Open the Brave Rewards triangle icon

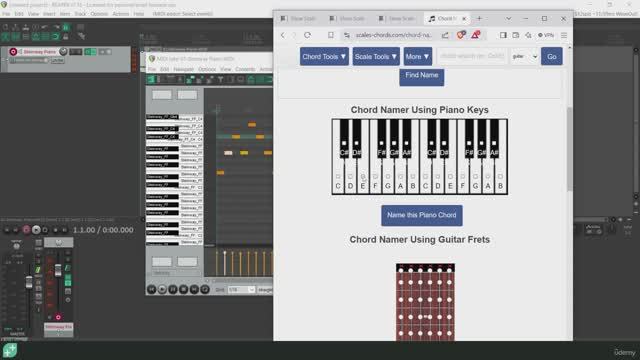click(476, 35)
